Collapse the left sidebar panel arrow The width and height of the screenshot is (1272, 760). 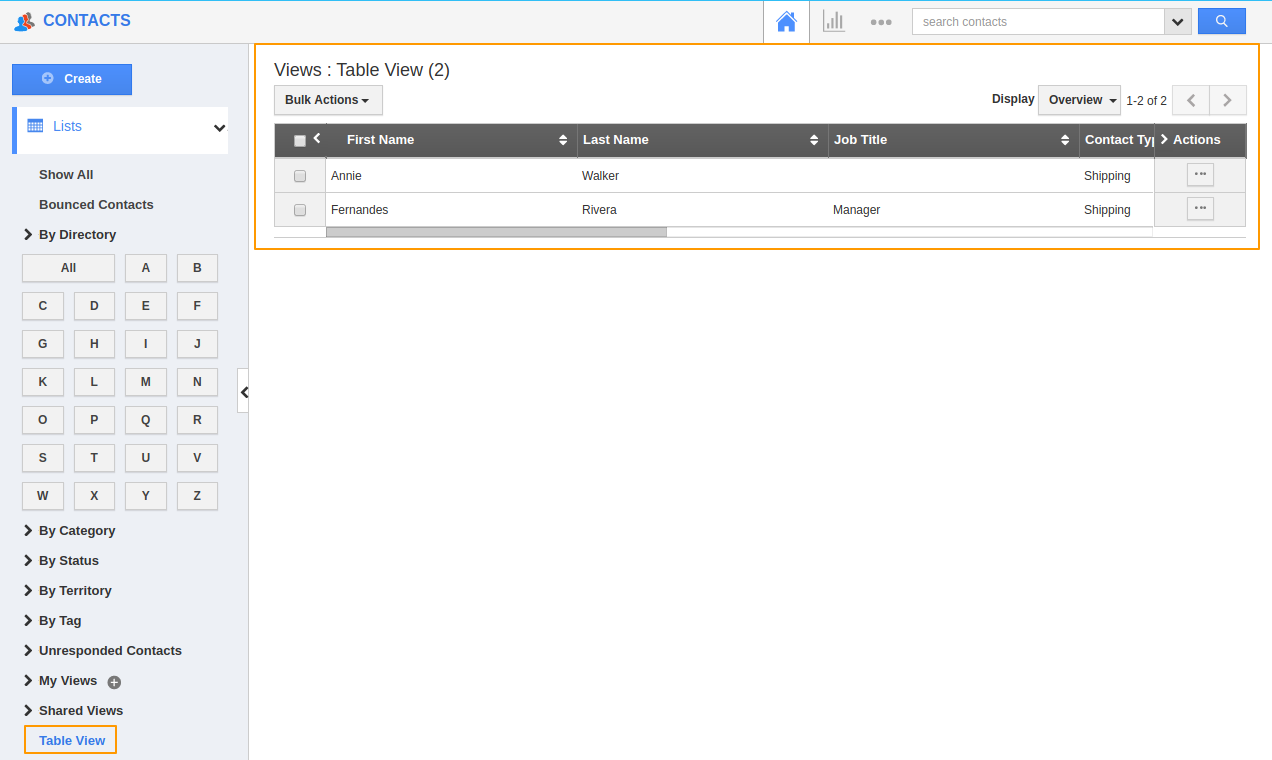pyautogui.click(x=243, y=391)
